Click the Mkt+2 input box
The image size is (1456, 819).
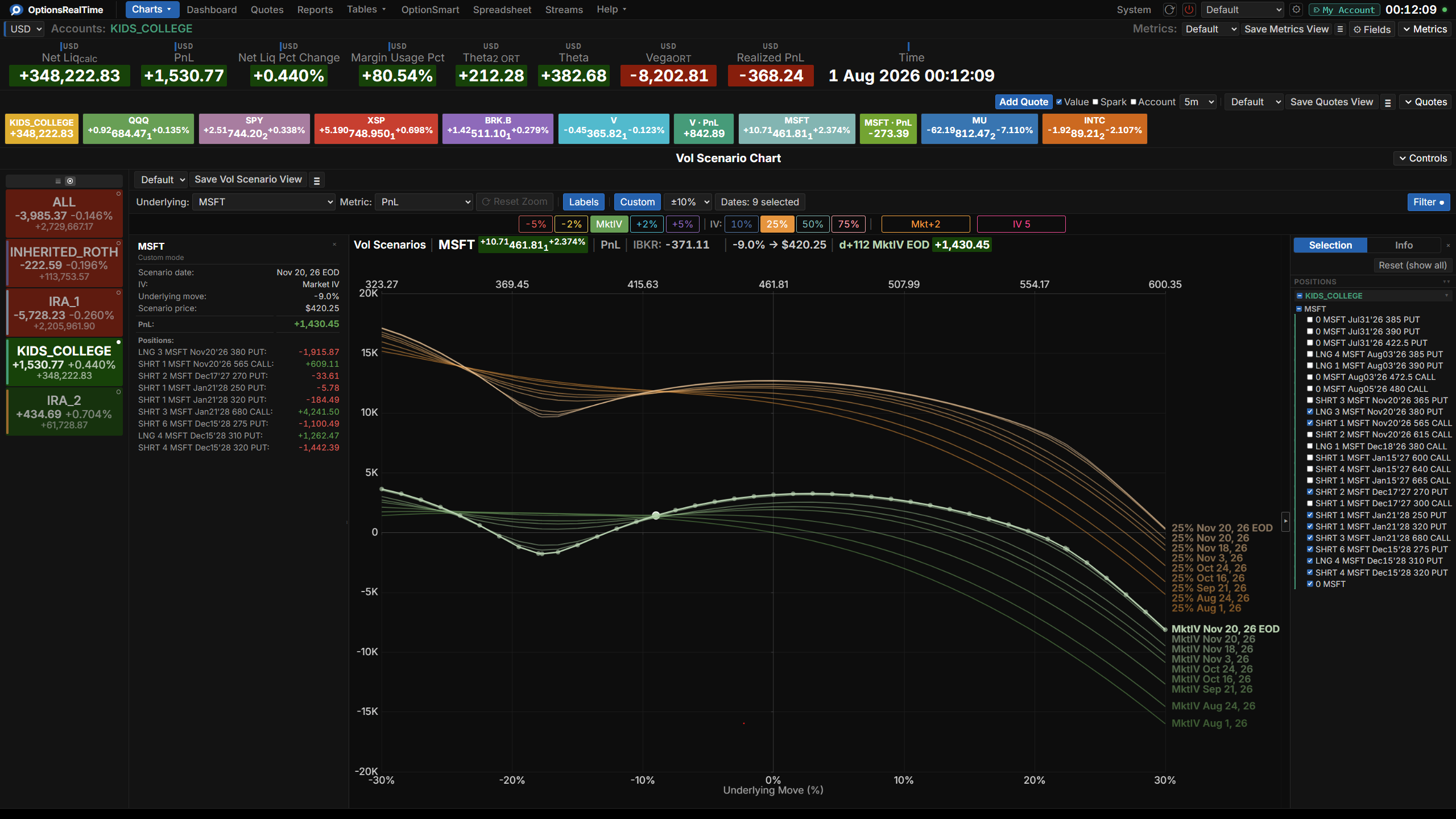point(925,224)
